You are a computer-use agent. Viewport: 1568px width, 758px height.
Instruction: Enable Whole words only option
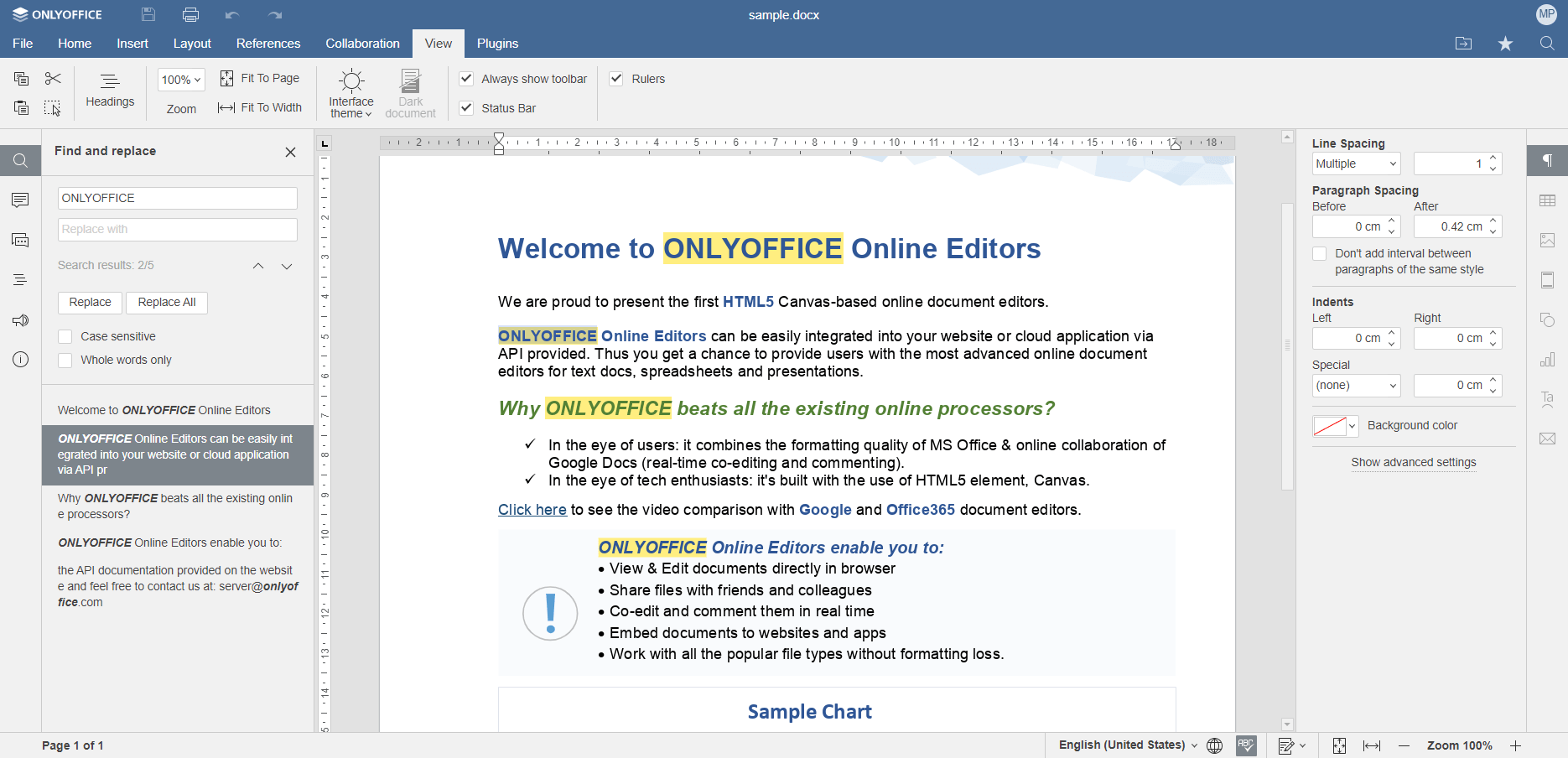(65, 360)
